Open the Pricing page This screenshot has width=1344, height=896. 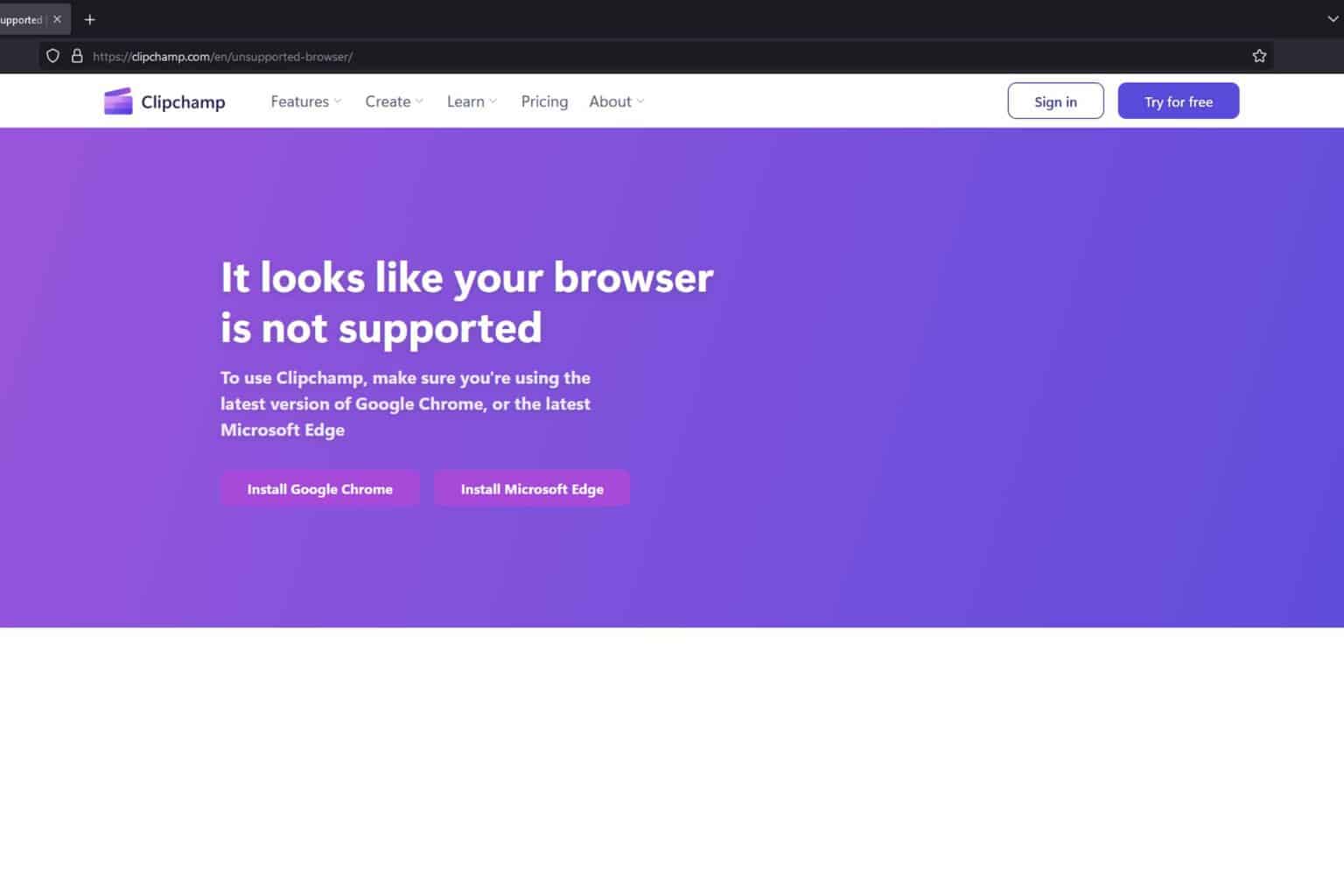[544, 101]
